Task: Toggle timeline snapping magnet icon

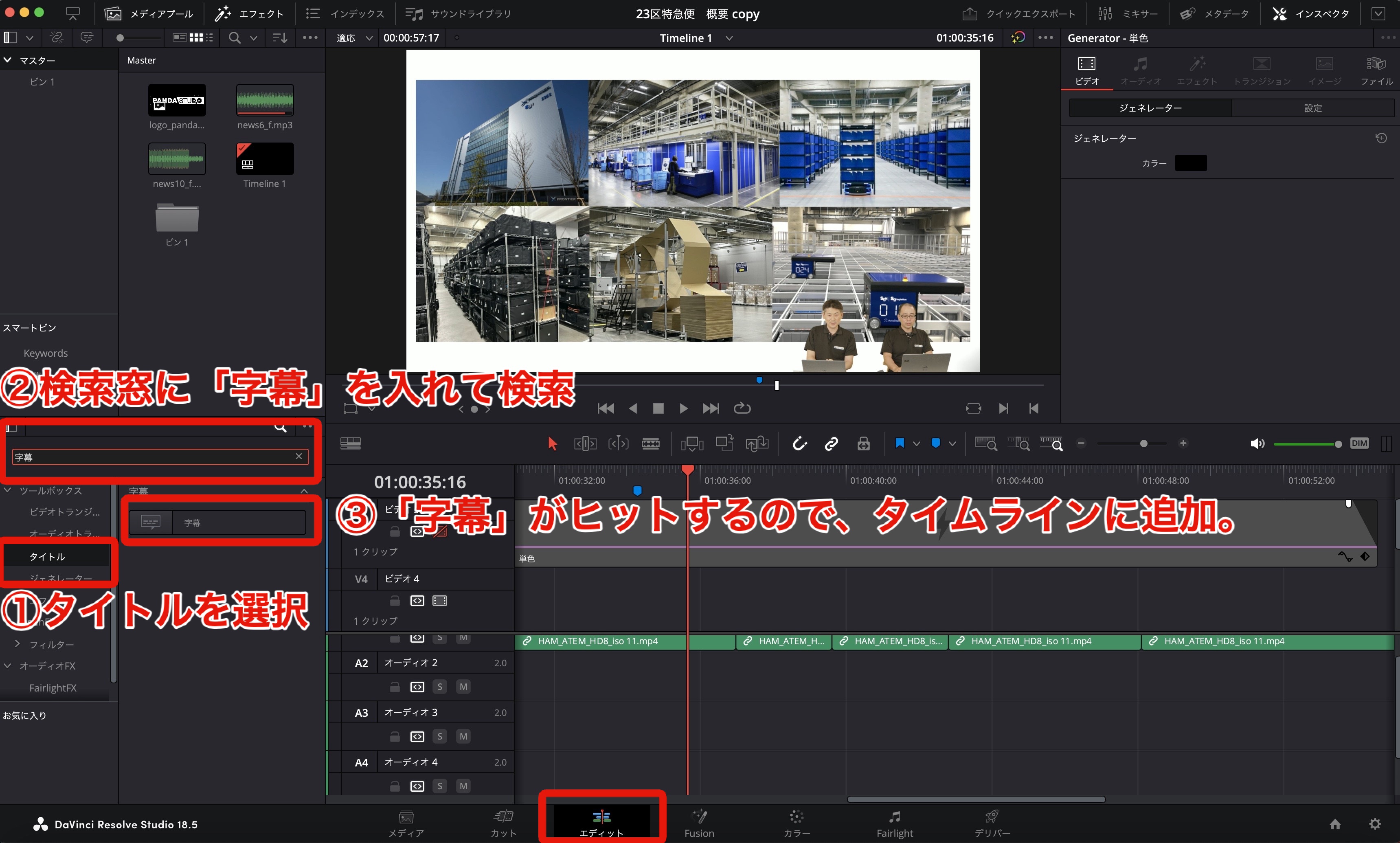Action: click(800, 443)
